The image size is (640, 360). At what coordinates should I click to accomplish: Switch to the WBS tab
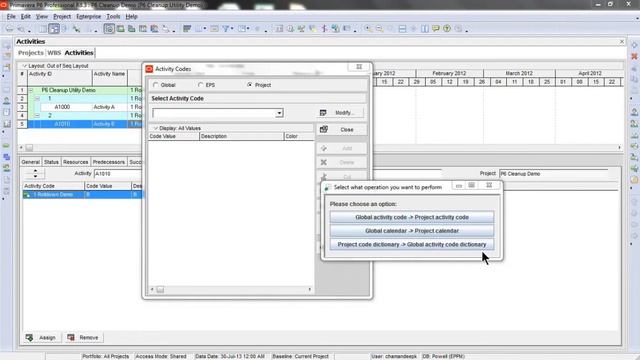[54, 53]
